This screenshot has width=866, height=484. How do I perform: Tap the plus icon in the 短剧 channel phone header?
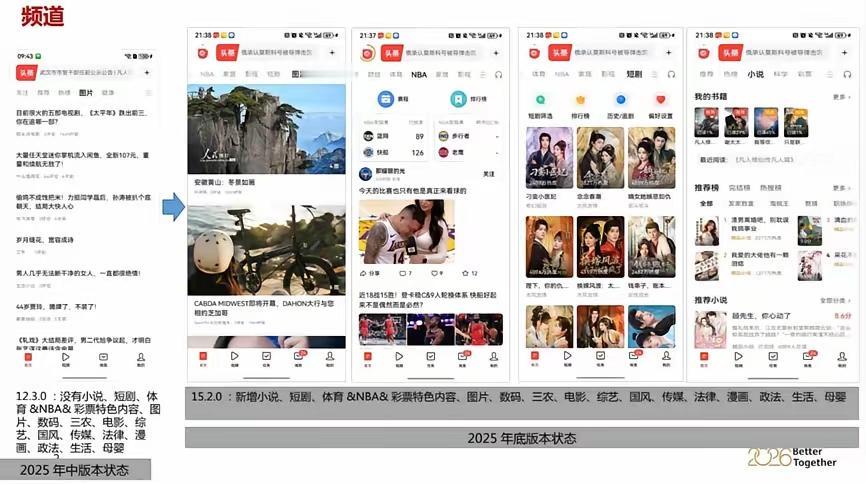[x=668, y=52]
